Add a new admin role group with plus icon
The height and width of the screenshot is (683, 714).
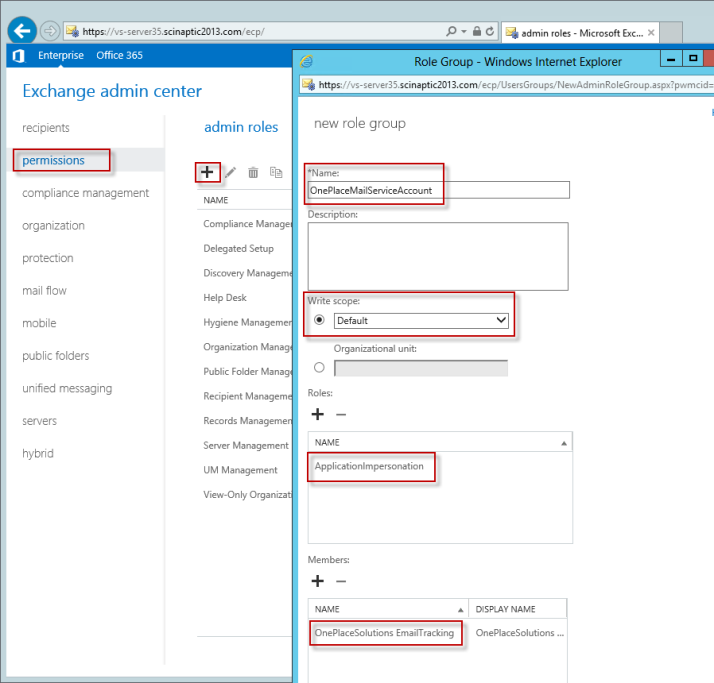pyautogui.click(x=207, y=172)
